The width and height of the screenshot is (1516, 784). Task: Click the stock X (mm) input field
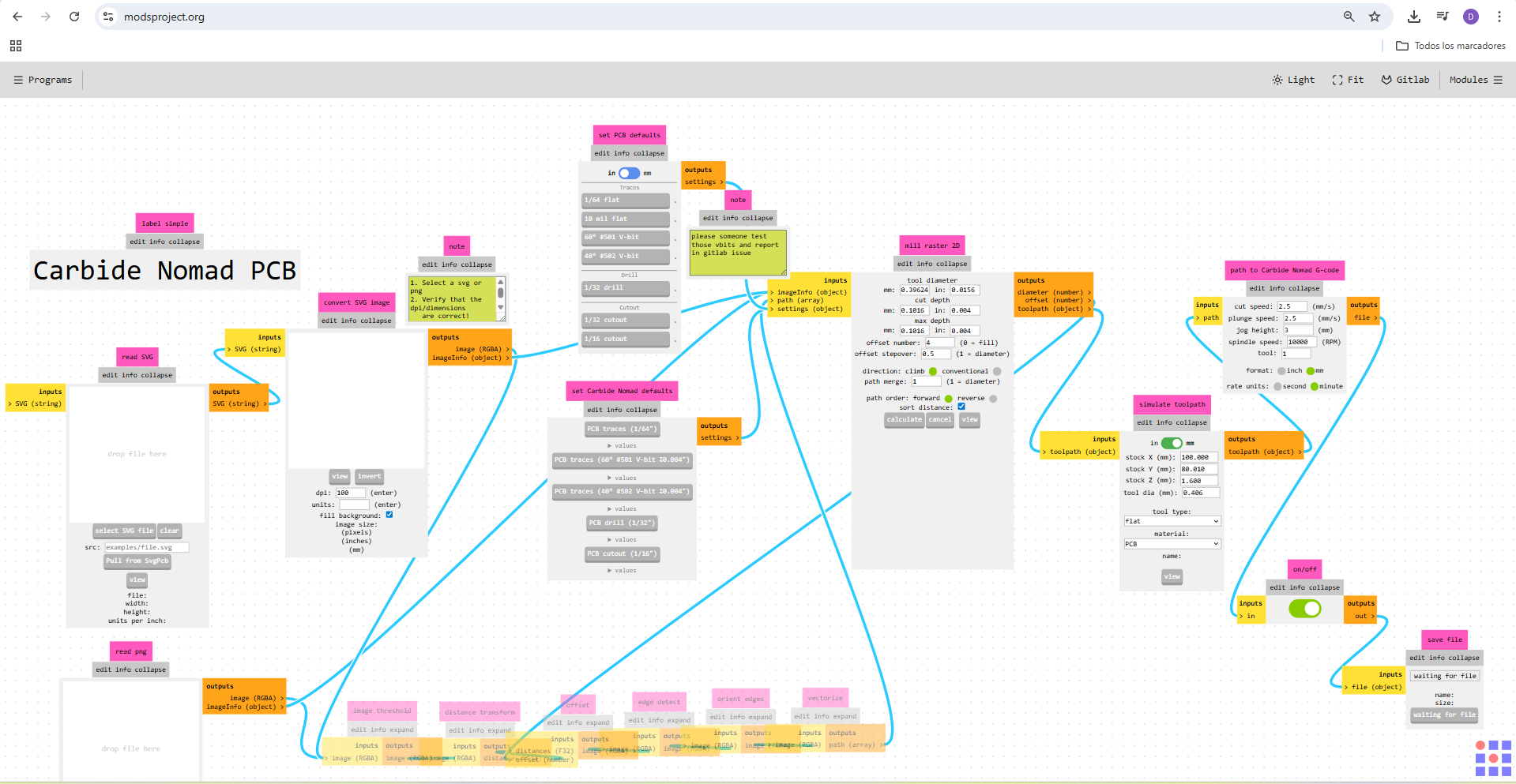click(x=1199, y=457)
